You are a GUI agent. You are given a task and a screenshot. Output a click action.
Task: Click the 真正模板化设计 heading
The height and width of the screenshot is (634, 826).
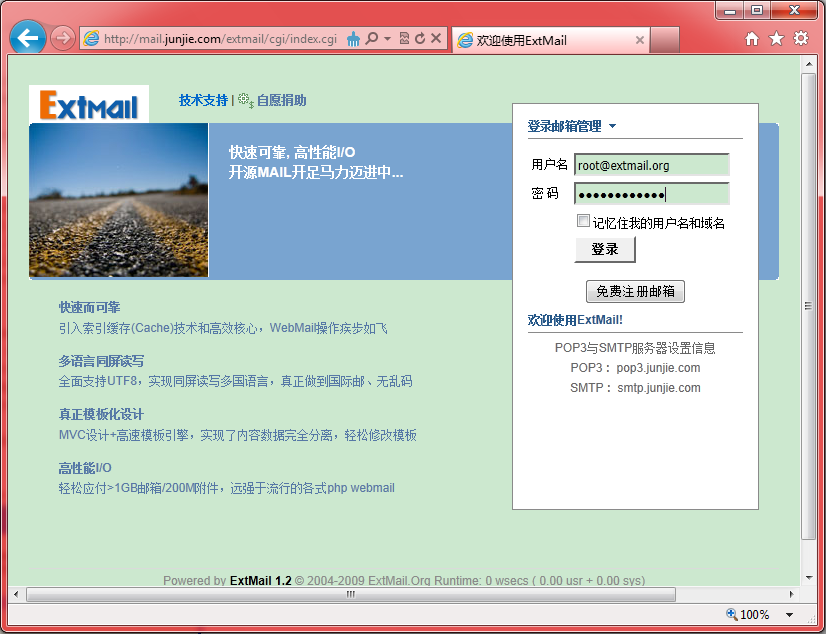click(x=101, y=414)
